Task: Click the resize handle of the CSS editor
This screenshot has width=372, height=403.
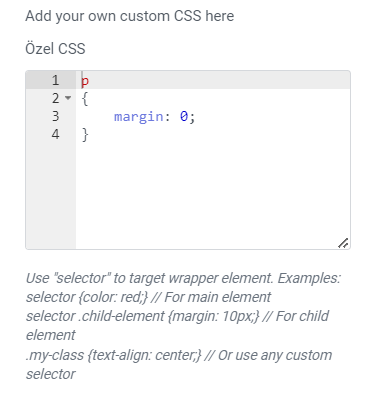Action: (343, 243)
